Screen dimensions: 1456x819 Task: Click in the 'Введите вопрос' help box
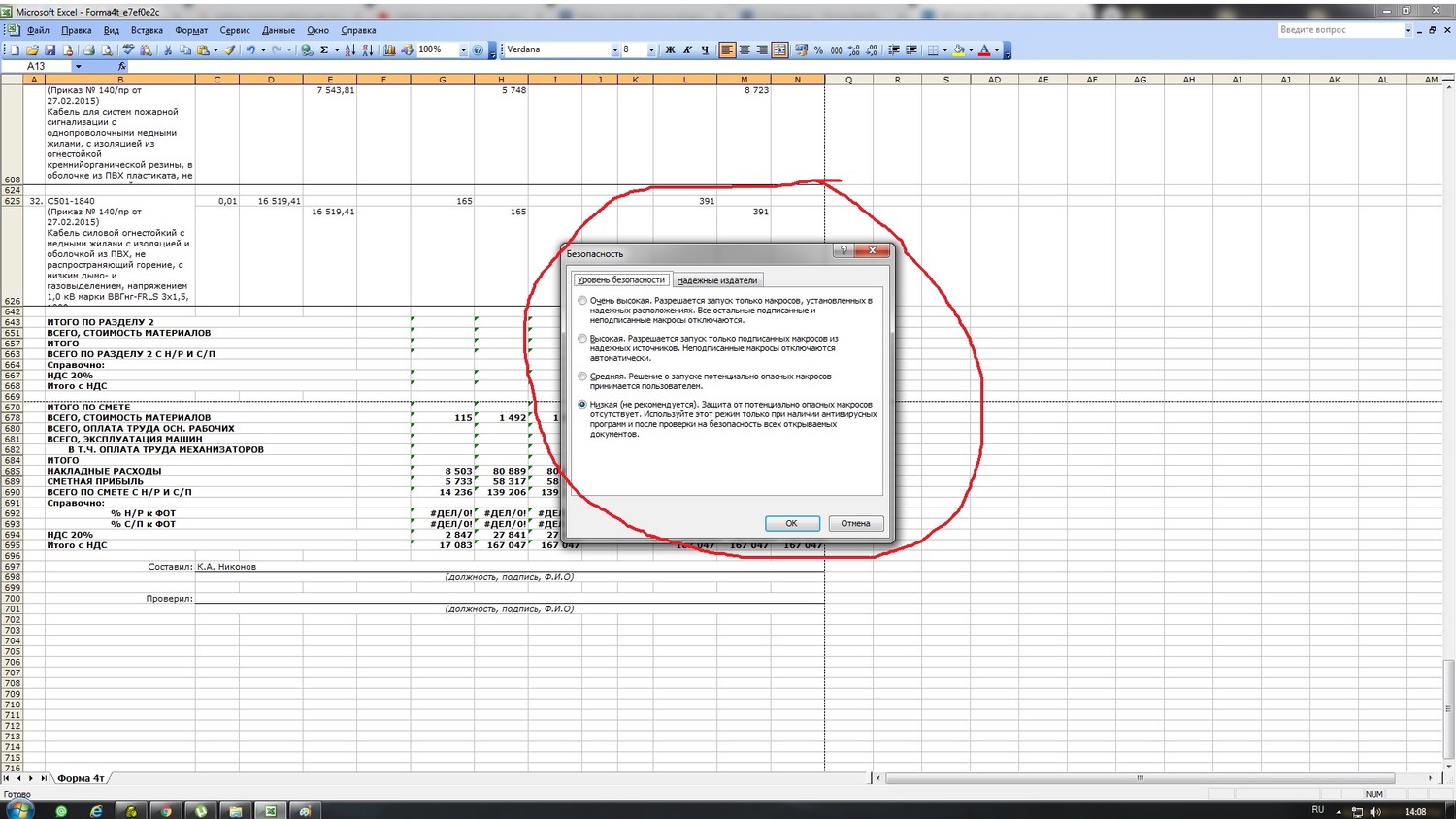(1340, 30)
